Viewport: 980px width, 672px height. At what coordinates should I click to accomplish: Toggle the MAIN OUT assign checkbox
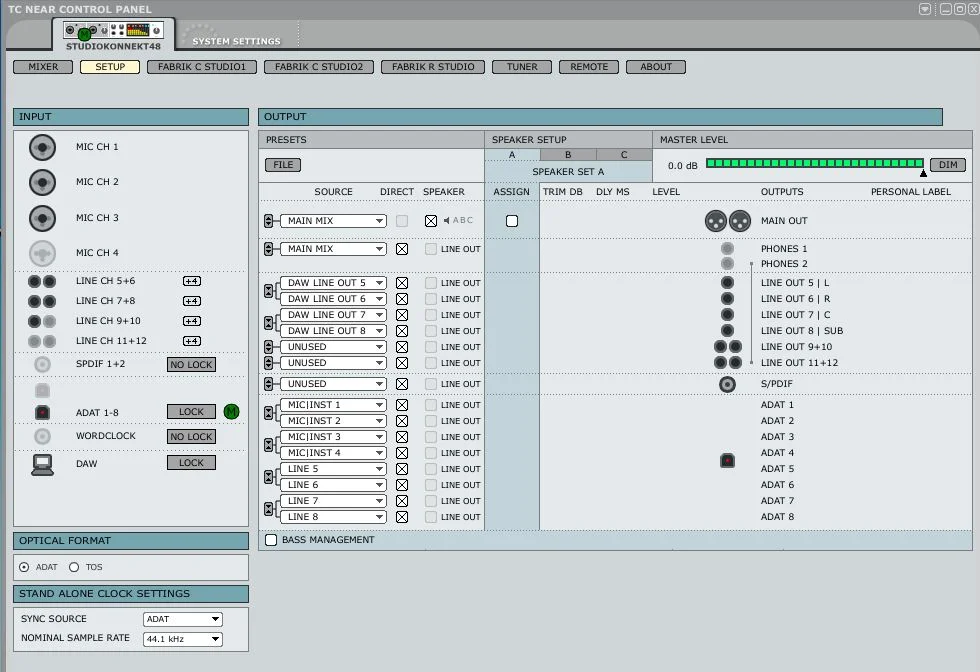coord(512,221)
